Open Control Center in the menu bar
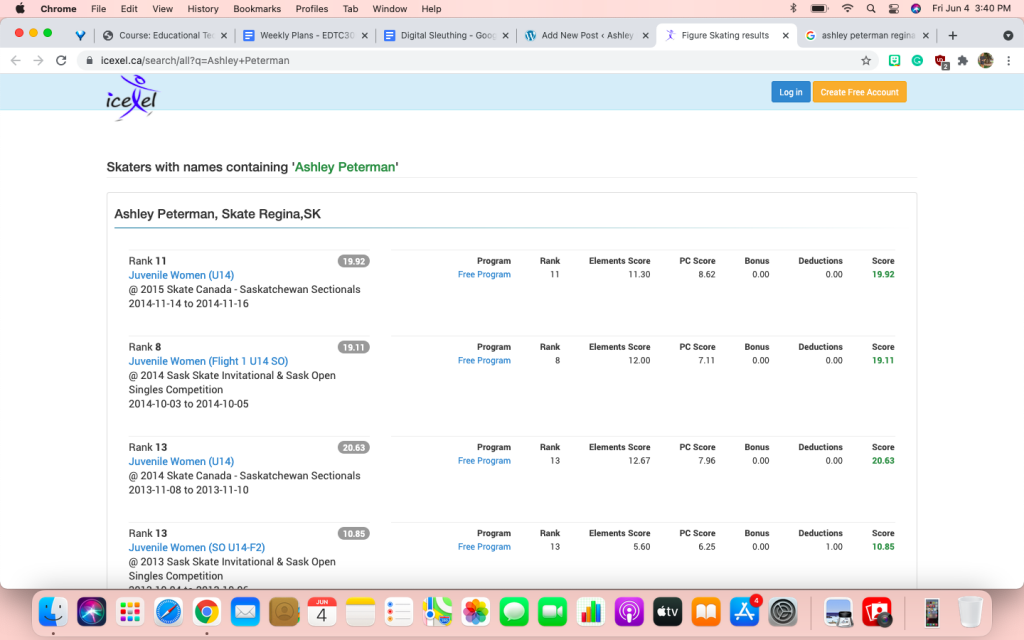 pyautogui.click(x=893, y=8)
